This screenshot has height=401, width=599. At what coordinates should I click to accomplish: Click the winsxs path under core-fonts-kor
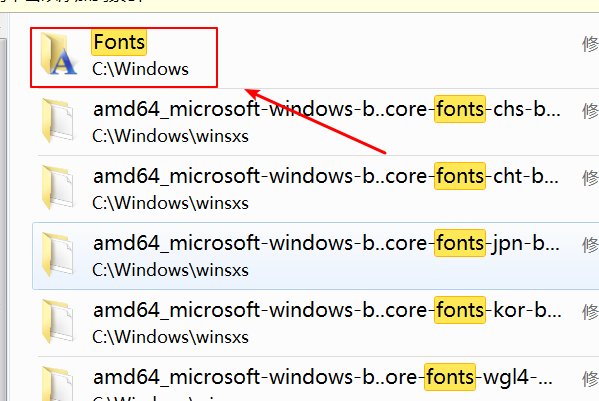[x=170, y=337]
